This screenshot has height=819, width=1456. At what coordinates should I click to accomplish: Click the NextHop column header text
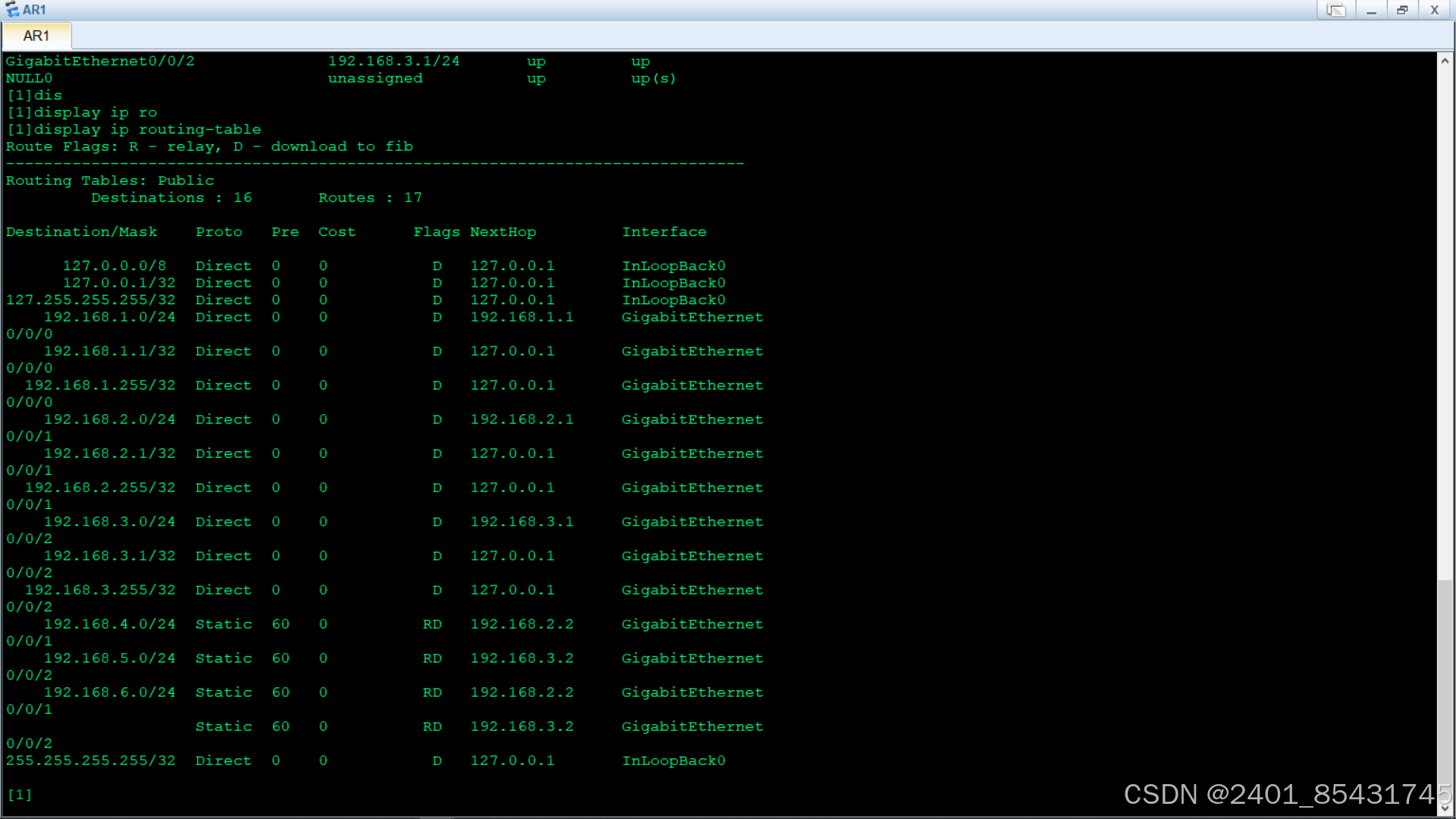[503, 232]
